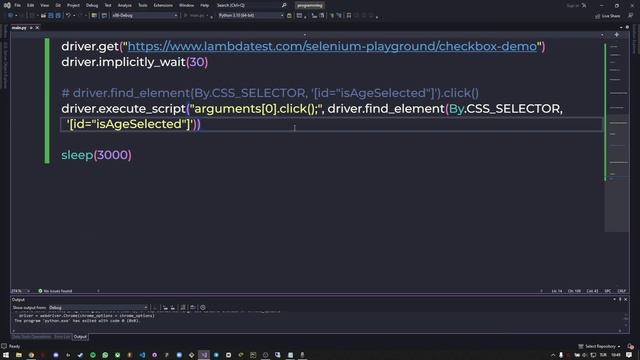Viewport: 640px width, 360px height.
Task: Click the Visual Studio taskbar icon
Action: pos(204,355)
